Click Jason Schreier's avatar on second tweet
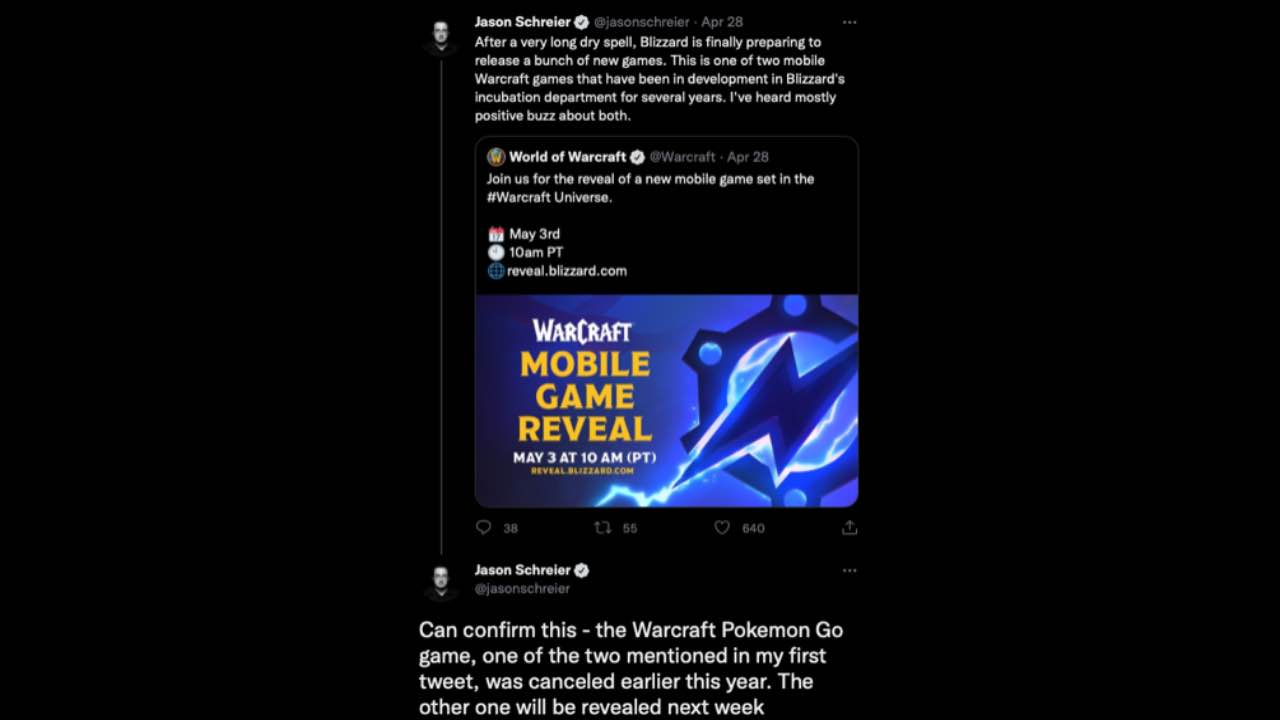Image resolution: width=1280 pixels, height=720 pixels. (441, 581)
